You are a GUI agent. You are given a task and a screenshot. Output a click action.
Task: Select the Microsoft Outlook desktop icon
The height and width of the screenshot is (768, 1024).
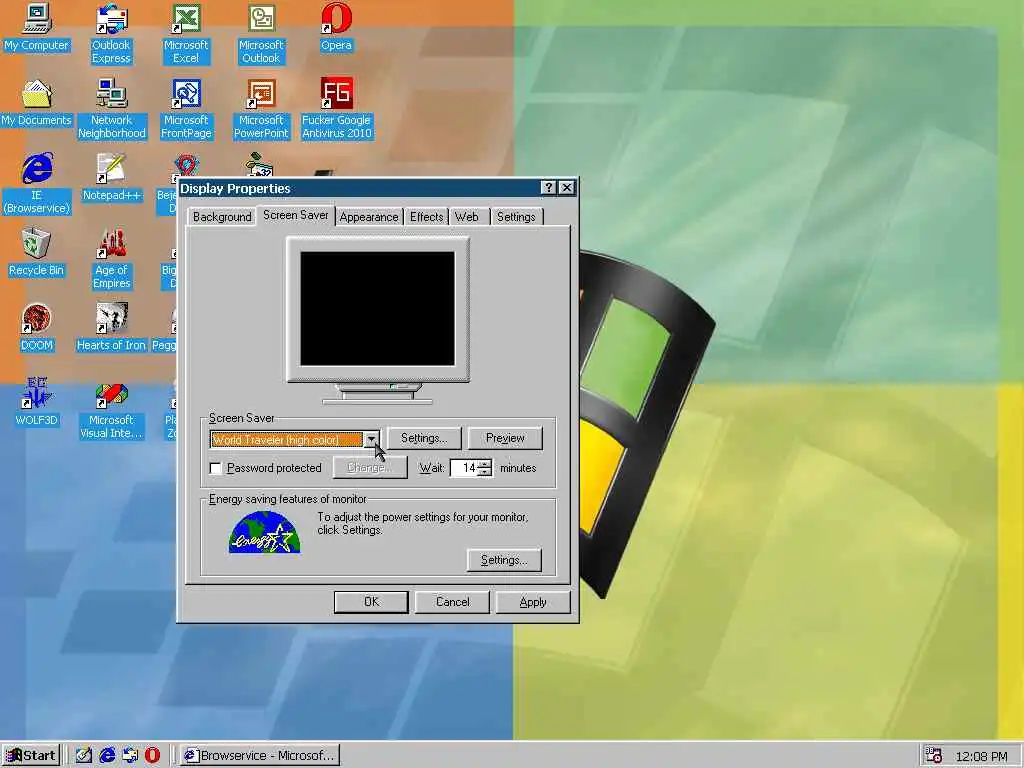[261, 34]
